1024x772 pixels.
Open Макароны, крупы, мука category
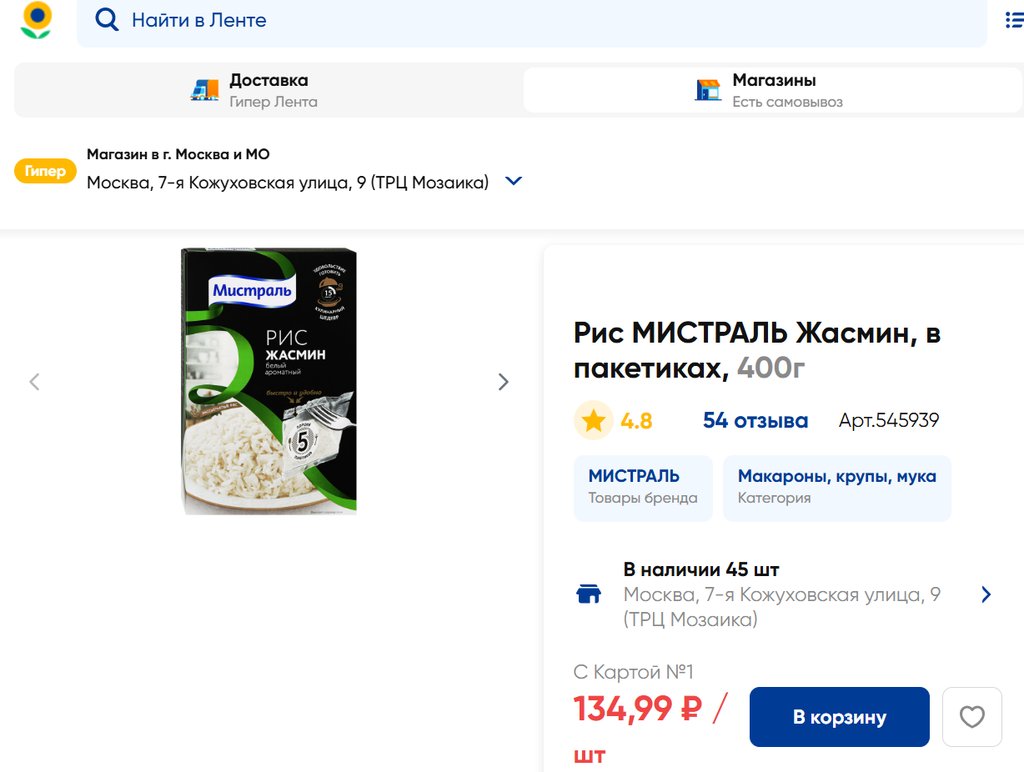837,487
